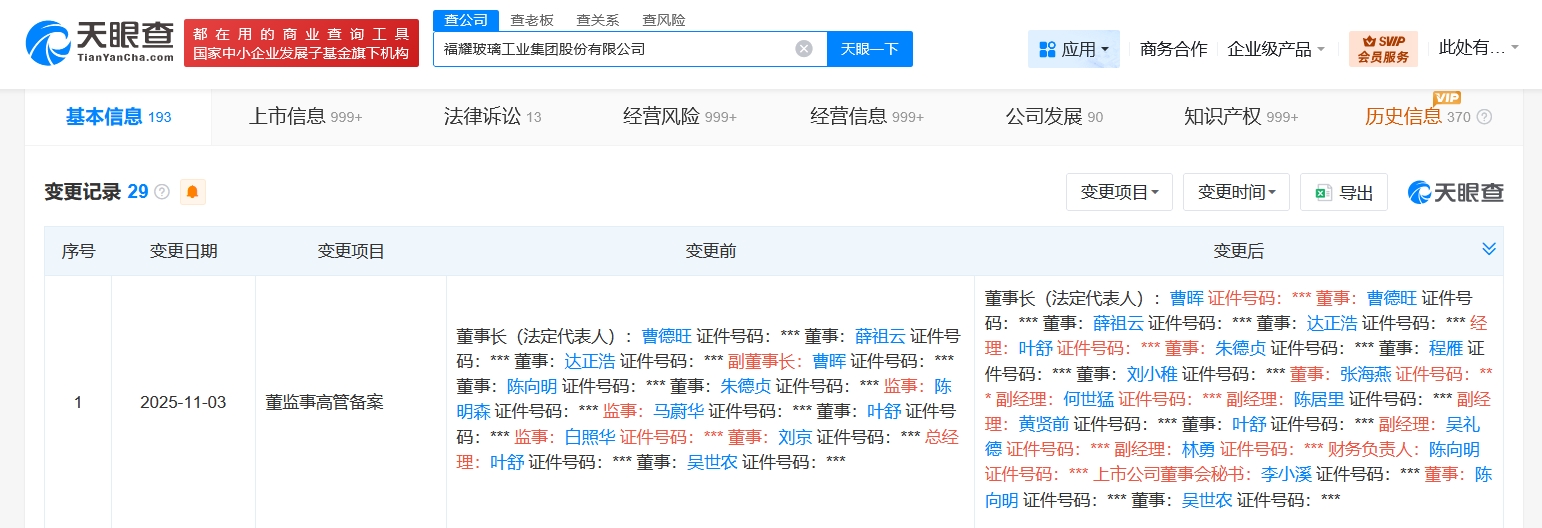Open SVIP 会员服务 badge
The height and width of the screenshot is (528, 1542).
[x=1383, y=49]
